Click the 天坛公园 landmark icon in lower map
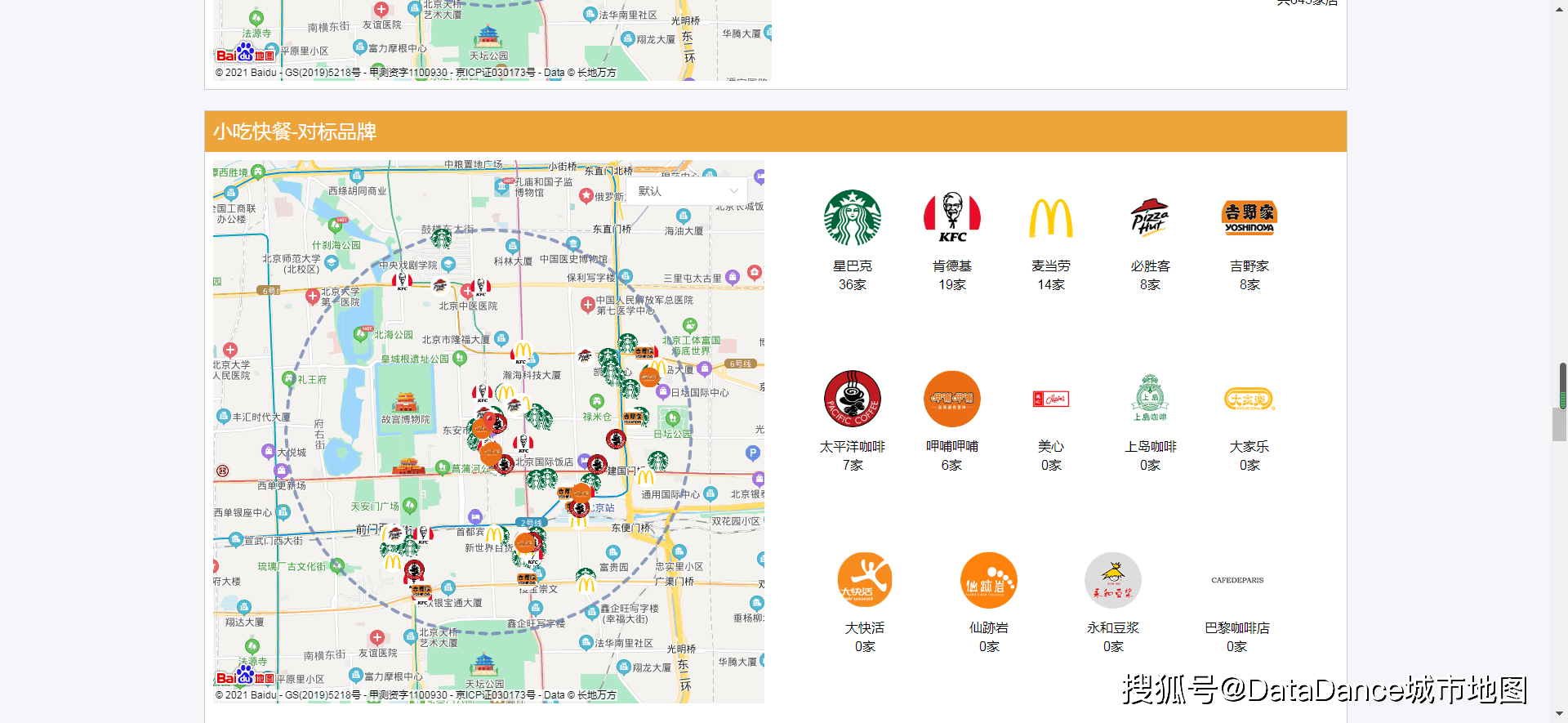Screen dimensions: 1568x723 pyautogui.click(x=484, y=665)
